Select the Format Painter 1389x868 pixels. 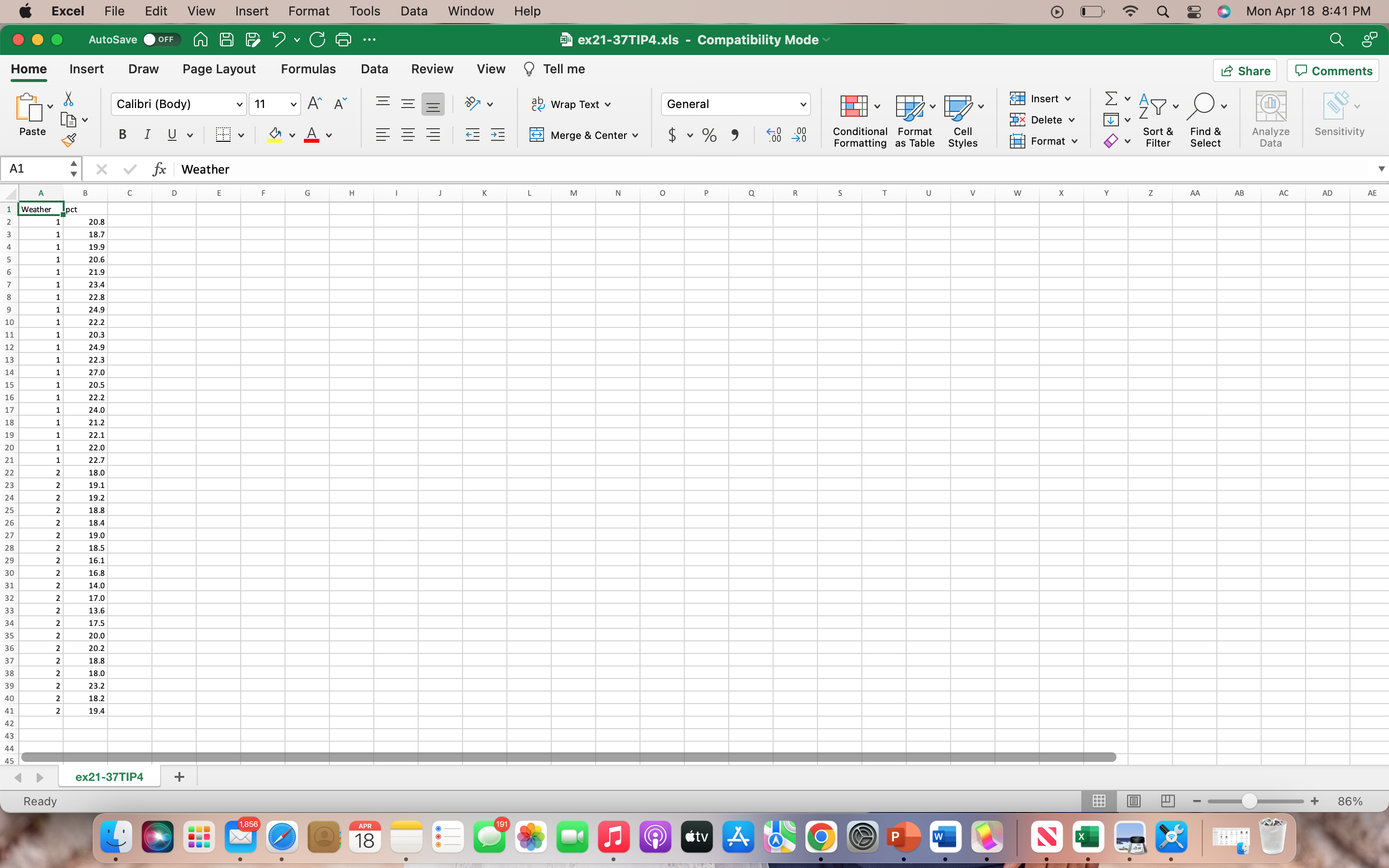pos(68,139)
